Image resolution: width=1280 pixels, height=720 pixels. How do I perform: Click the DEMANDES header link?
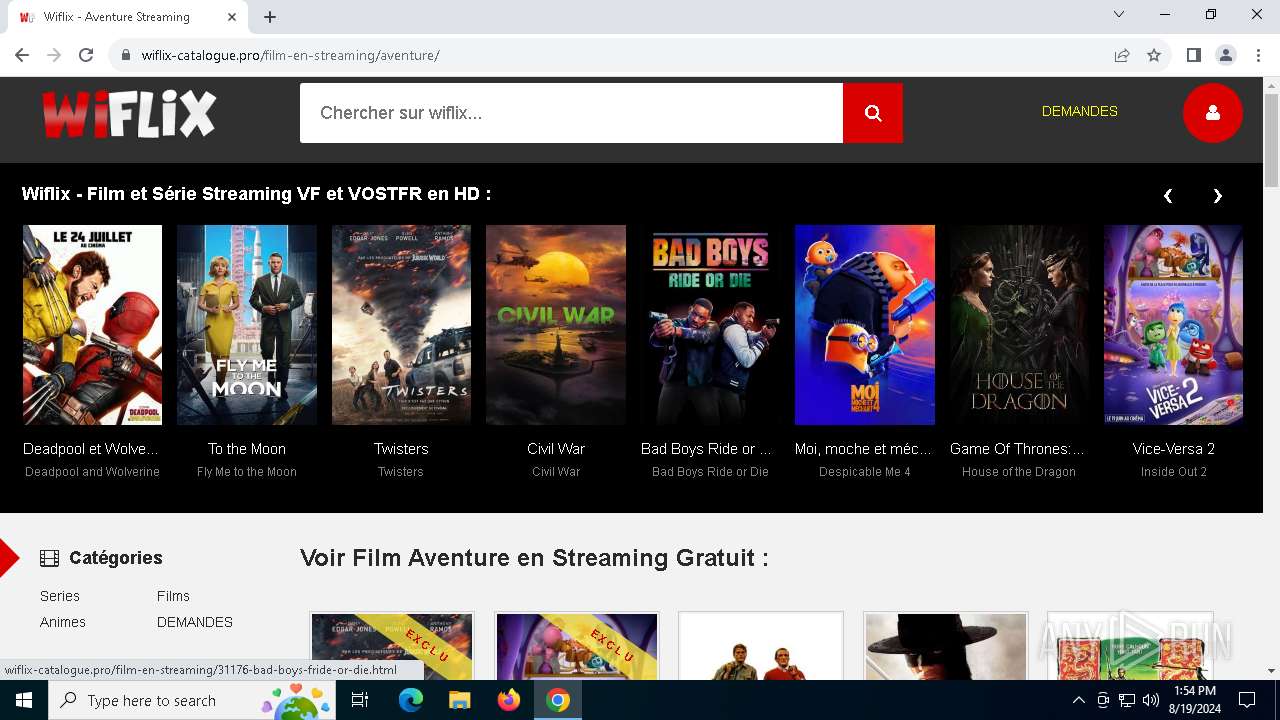click(1080, 111)
